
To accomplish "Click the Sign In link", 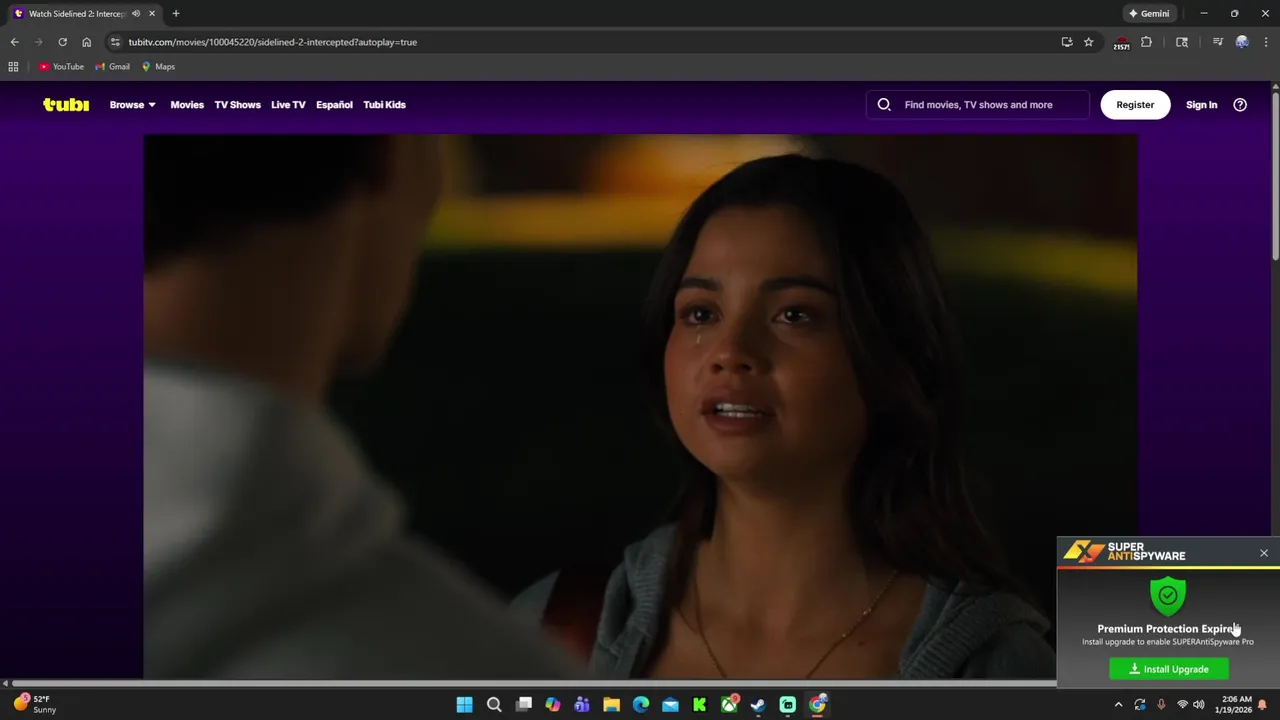I will point(1201,104).
